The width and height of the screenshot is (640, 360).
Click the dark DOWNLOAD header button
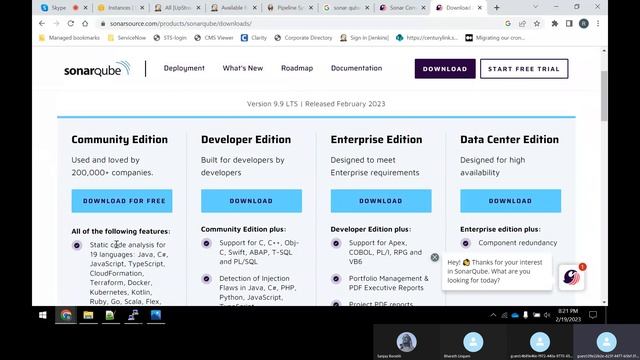pos(445,69)
